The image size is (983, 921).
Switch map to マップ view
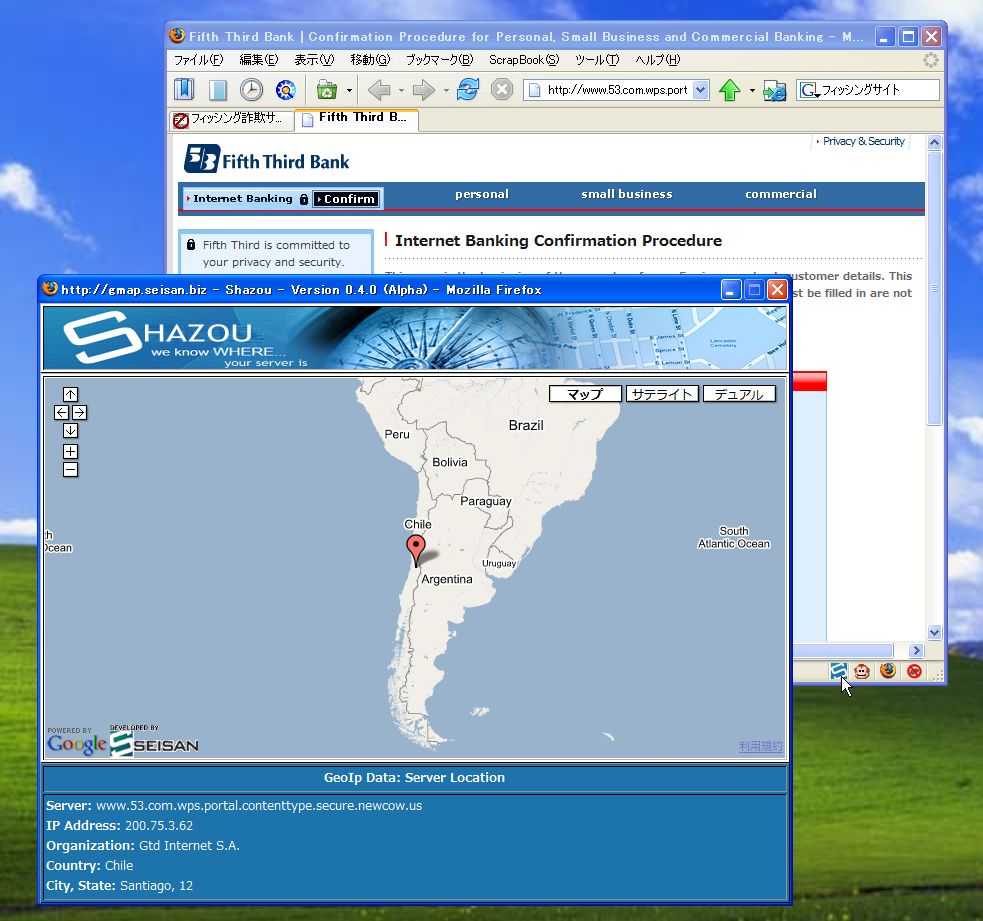tap(585, 394)
